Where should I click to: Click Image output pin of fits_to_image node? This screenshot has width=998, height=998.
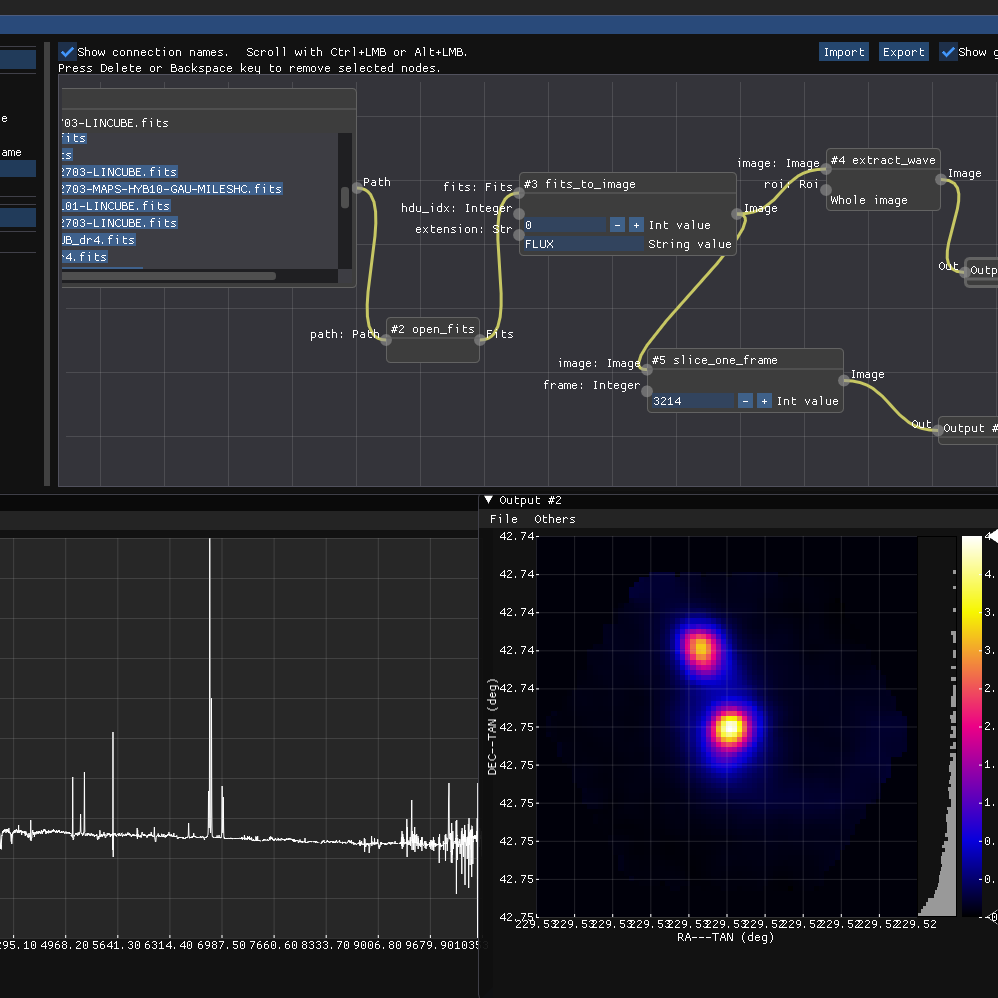[737, 213]
